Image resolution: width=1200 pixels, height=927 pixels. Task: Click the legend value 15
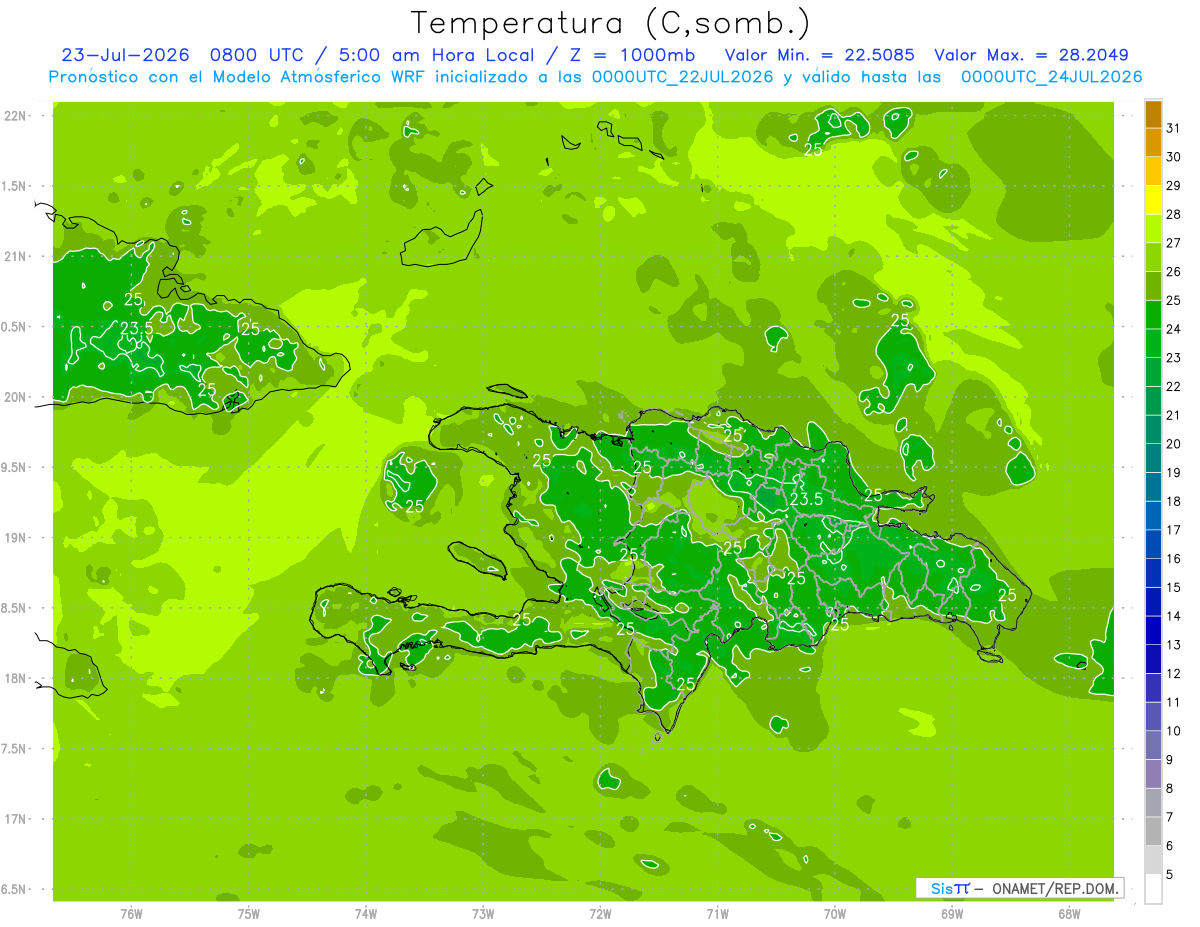click(1174, 587)
